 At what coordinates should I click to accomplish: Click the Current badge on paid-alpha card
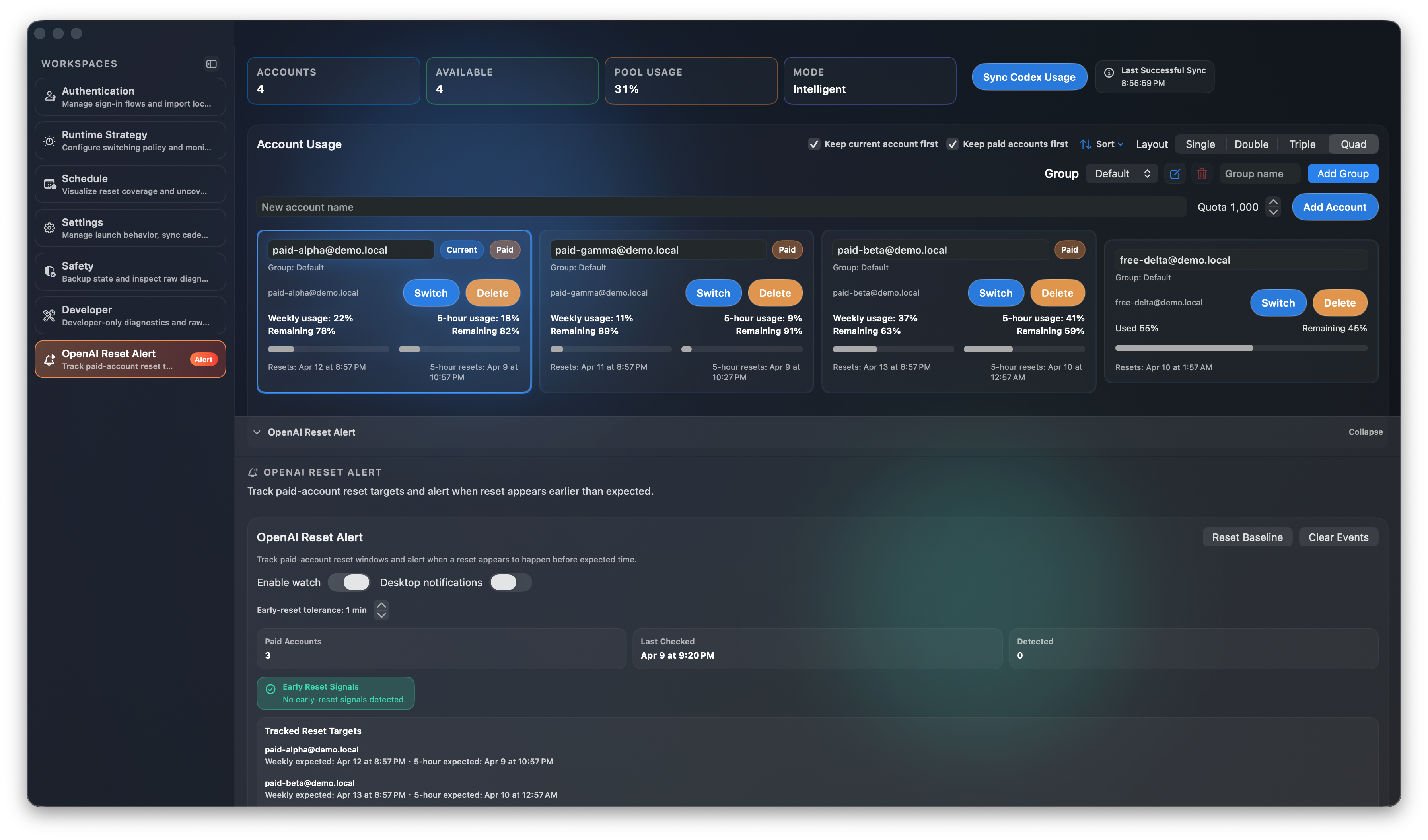point(462,250)
